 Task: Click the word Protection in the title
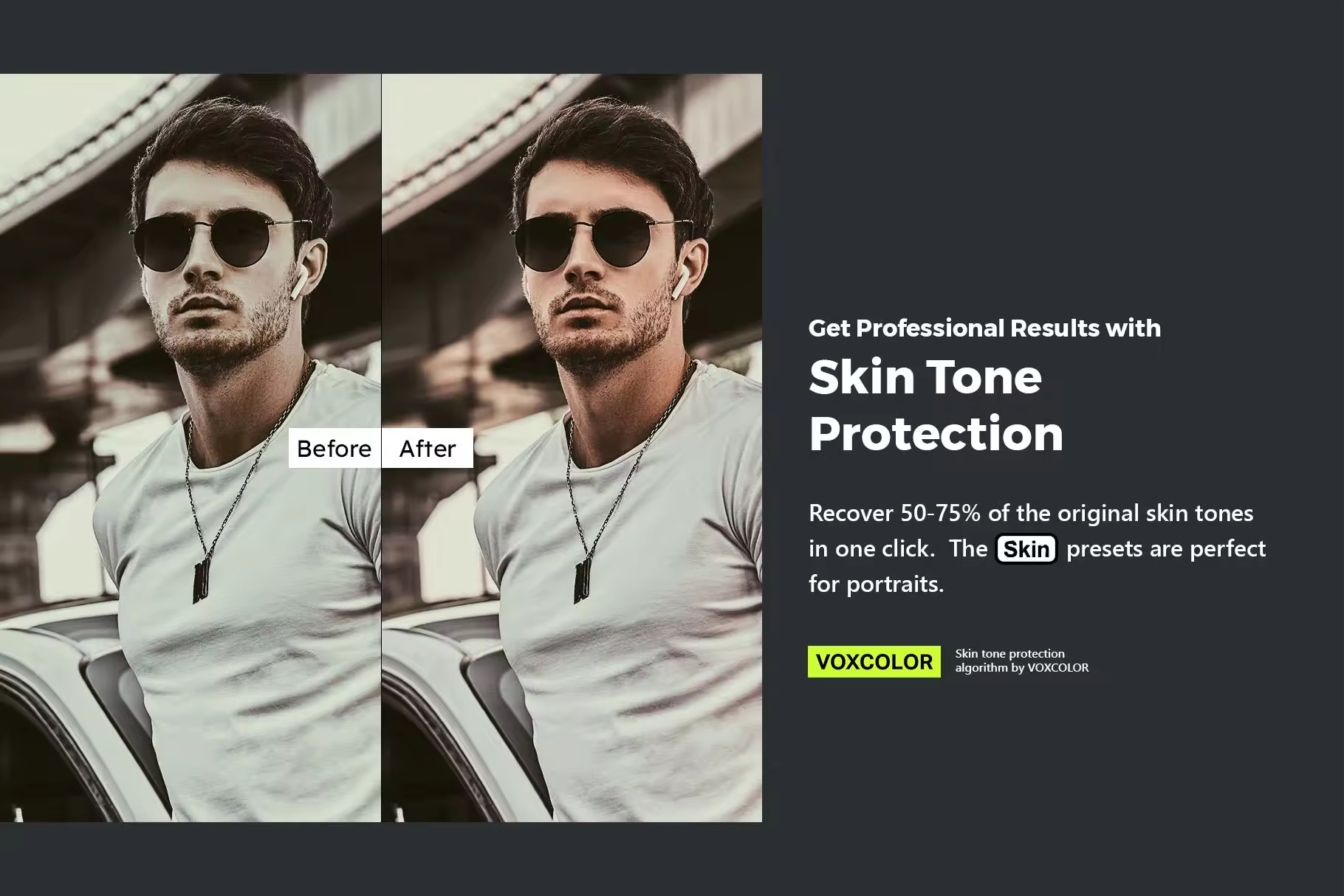point(936,433)
